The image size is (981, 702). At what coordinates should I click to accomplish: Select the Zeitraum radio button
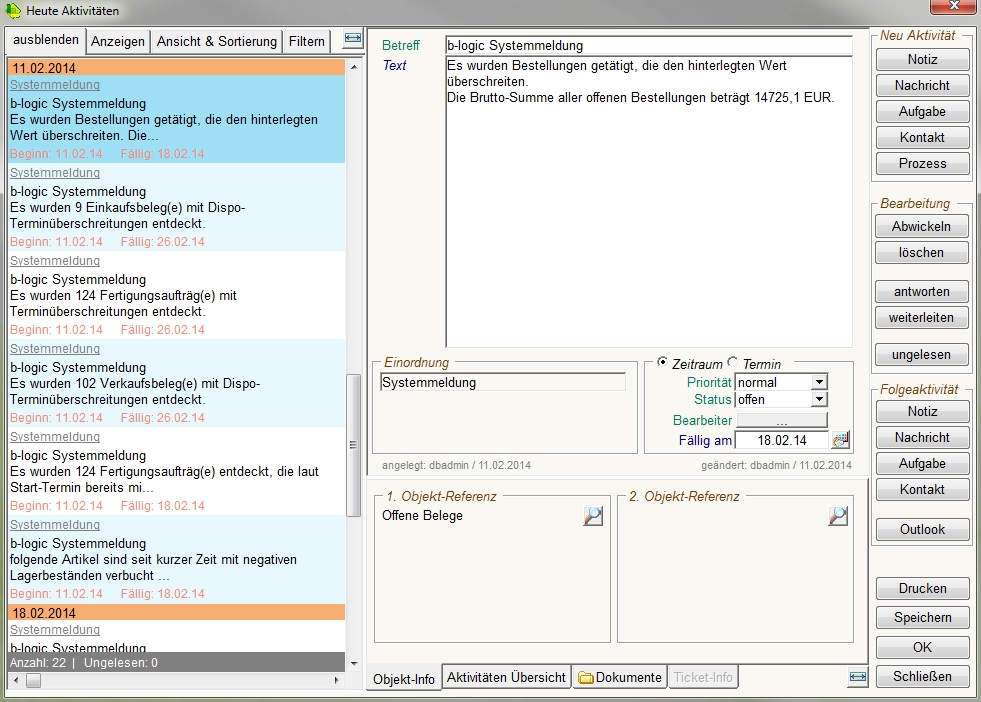coord(663,363)
